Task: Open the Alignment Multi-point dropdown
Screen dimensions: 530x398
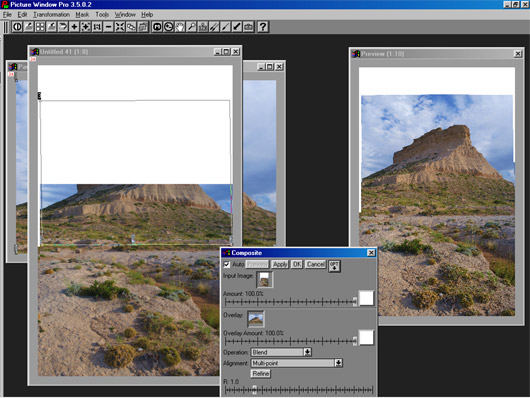Action: [x=338, y=363]
